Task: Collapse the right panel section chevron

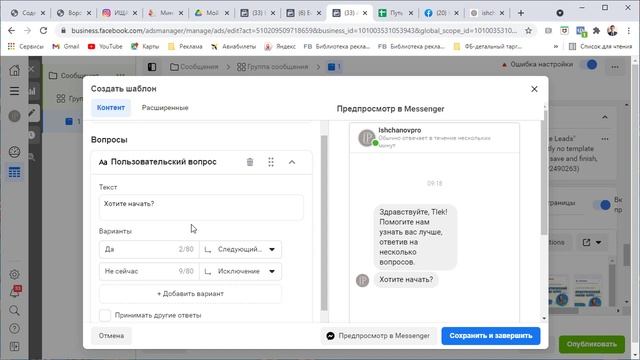Action: tap(605, 117)
